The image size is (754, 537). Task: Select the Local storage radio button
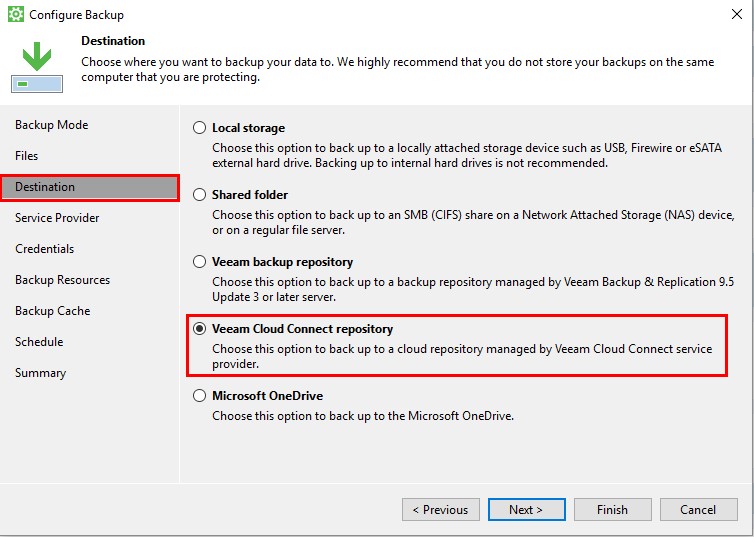(200, 128)
